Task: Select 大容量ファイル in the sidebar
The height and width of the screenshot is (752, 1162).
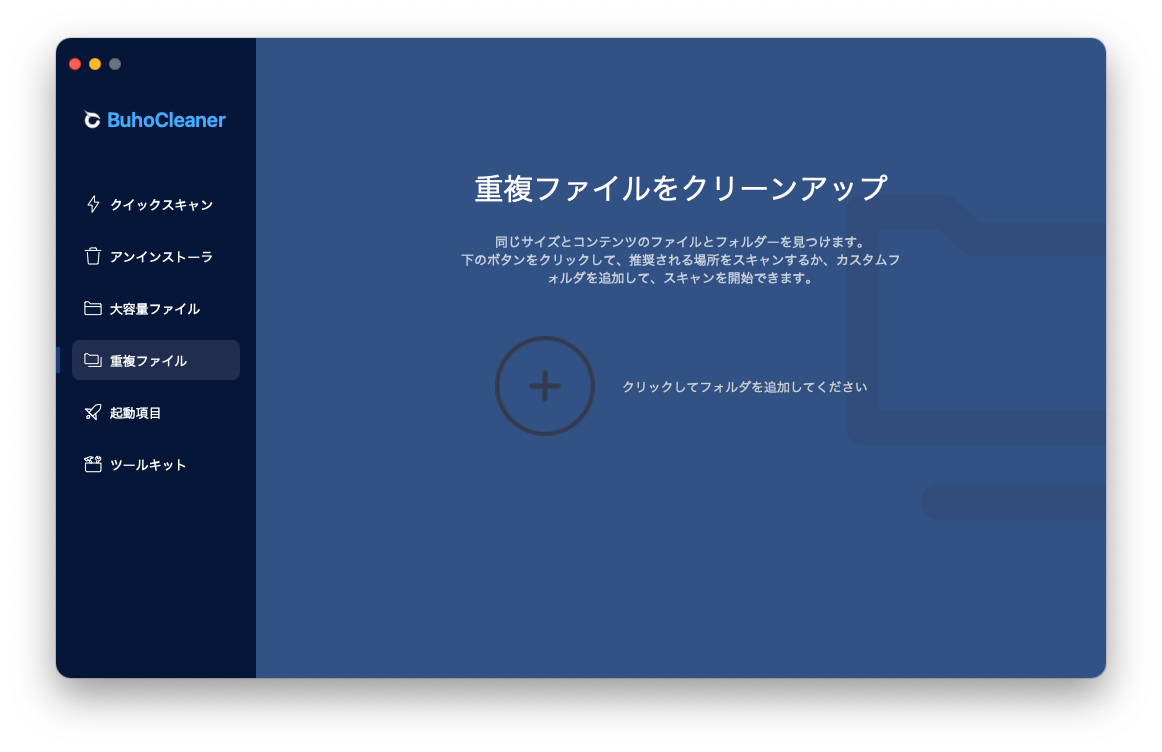Action: [x=156, y=308]
